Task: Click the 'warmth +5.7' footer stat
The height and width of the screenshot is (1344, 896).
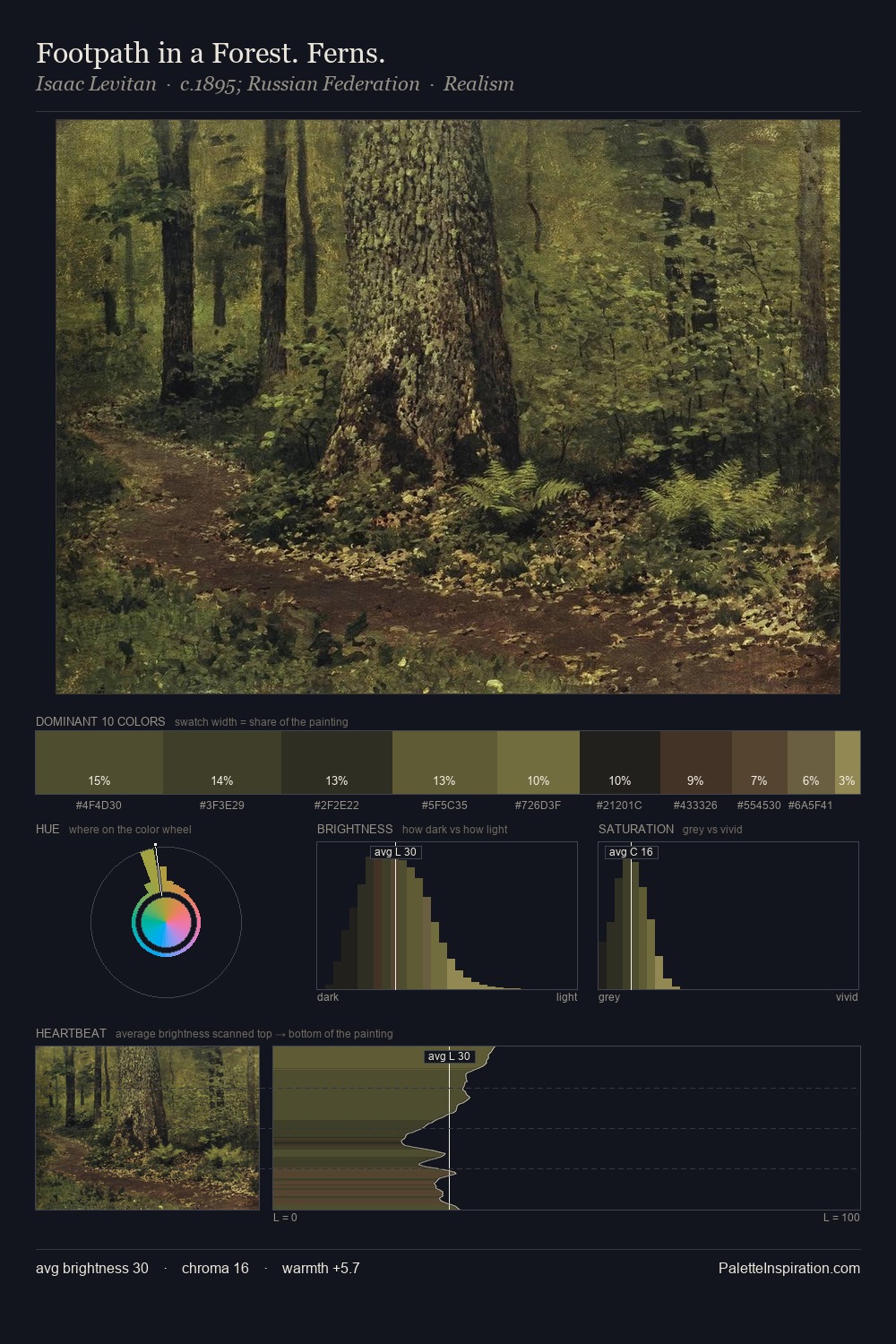Action: click(x=321, y=1268)
